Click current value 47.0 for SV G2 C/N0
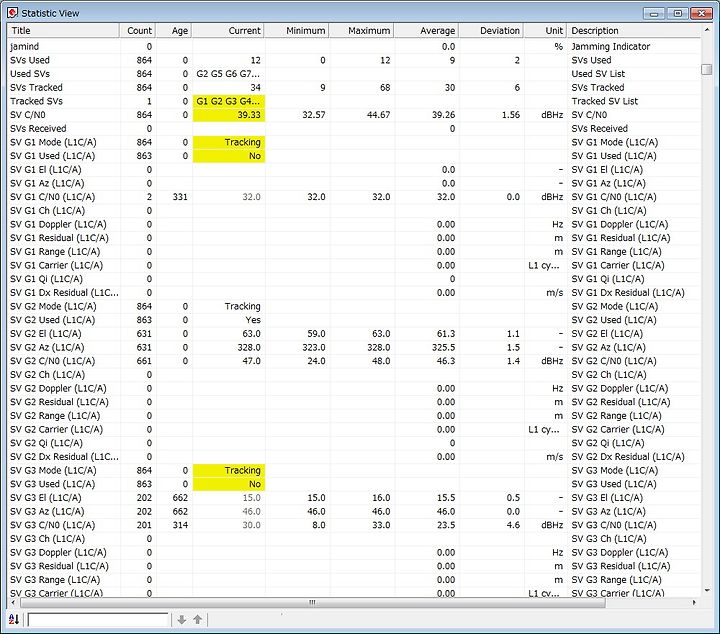Image resolution: width=720 pixels, height=634 pixels. tap(251, 361)
